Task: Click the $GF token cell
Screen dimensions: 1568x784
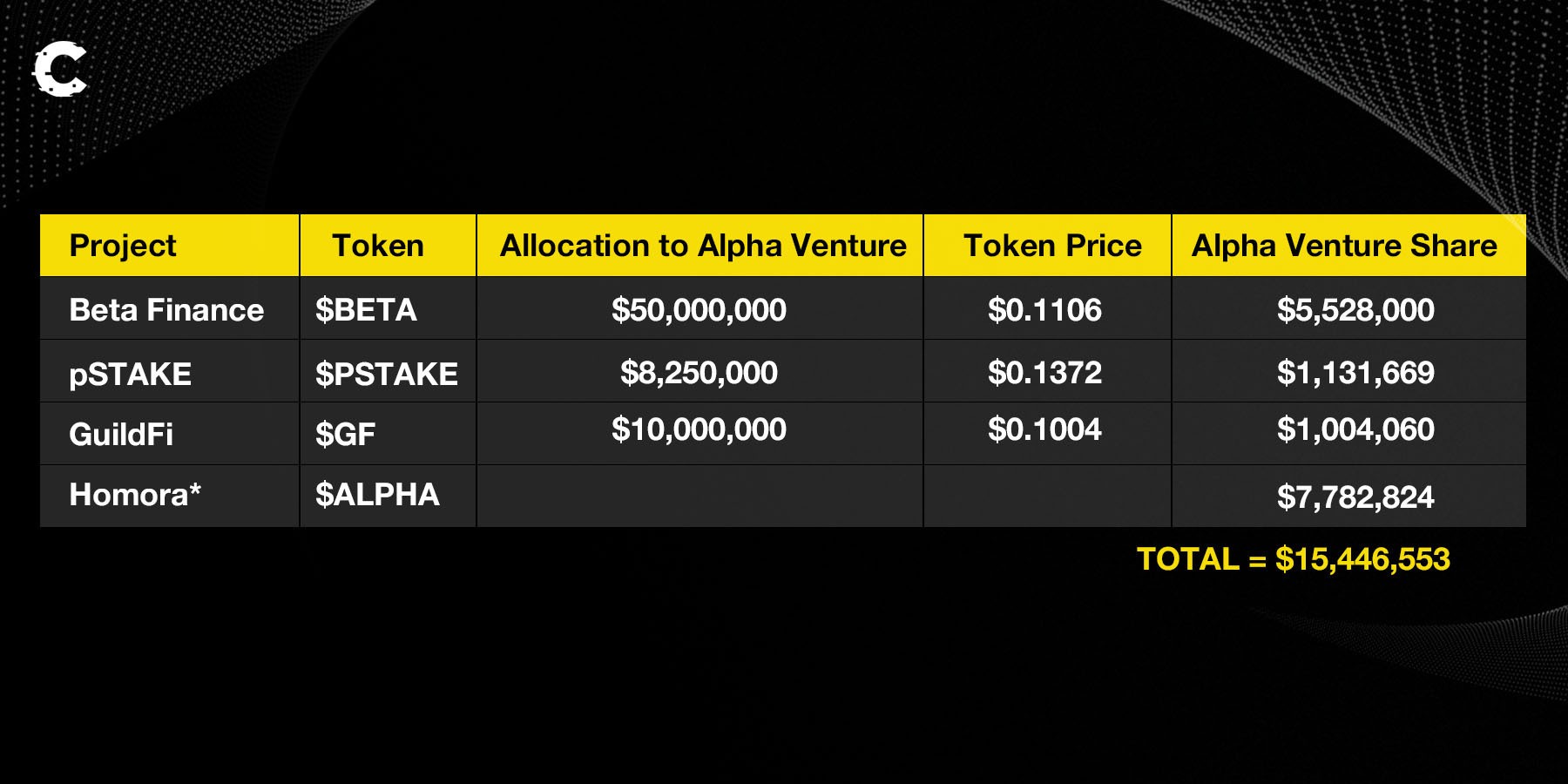Action: tap(345, 434)
